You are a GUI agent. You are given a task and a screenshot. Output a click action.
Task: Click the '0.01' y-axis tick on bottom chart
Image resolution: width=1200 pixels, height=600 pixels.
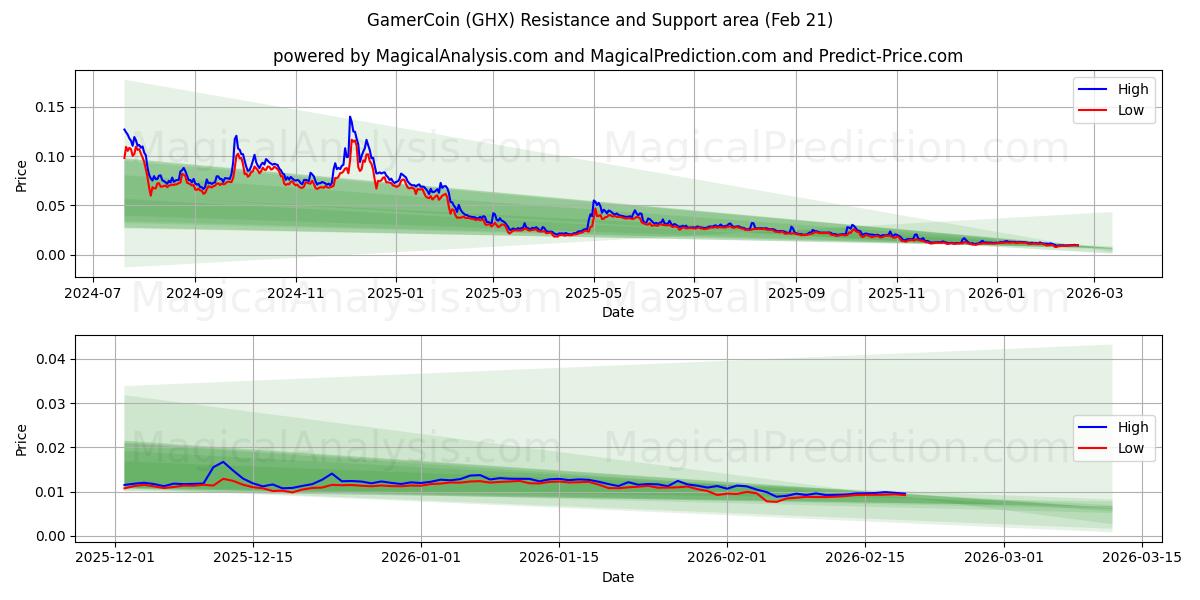click(x=52, y=492)
